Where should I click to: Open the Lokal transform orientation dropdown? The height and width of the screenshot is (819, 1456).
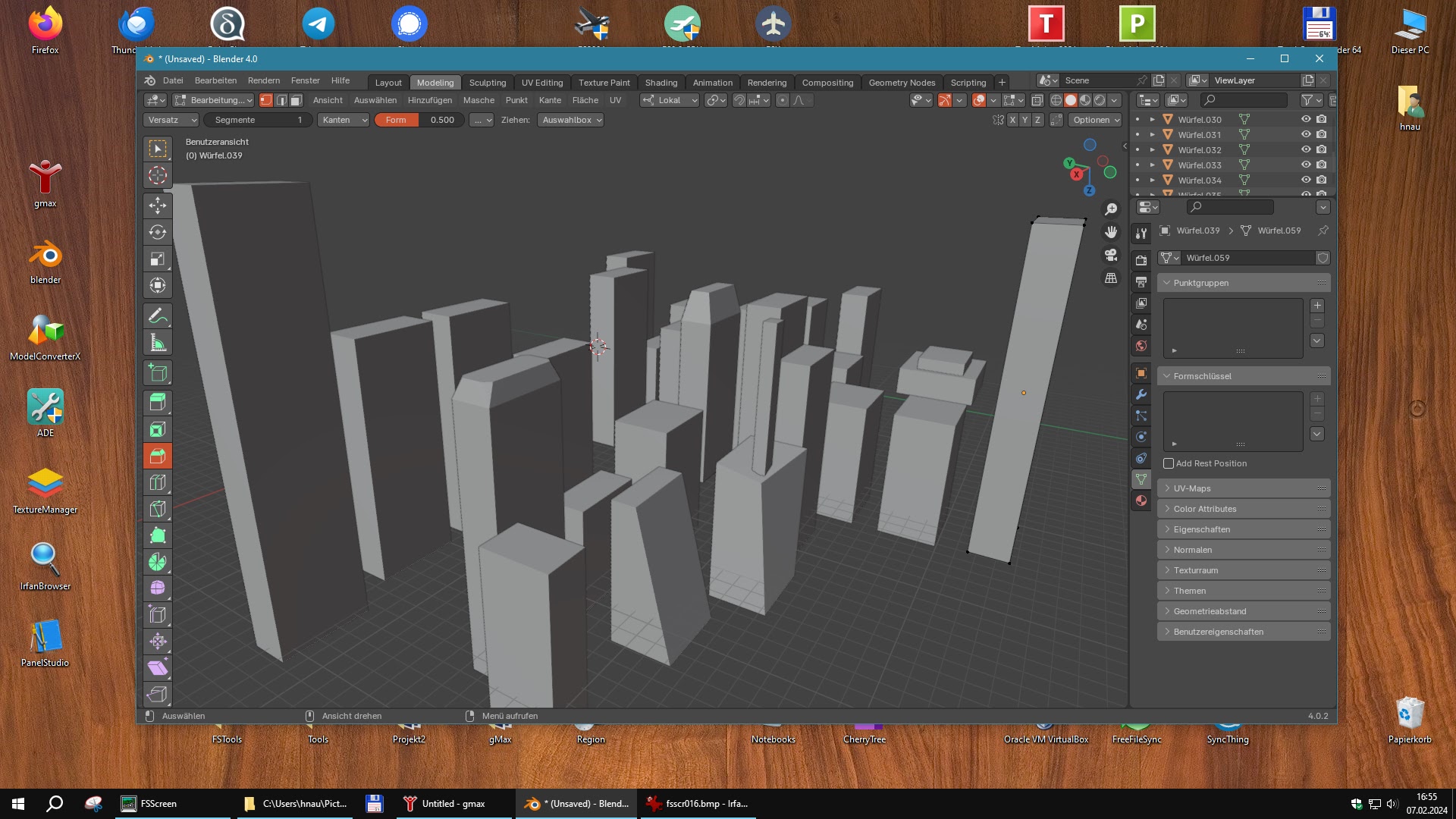click(x=670, y=100)
